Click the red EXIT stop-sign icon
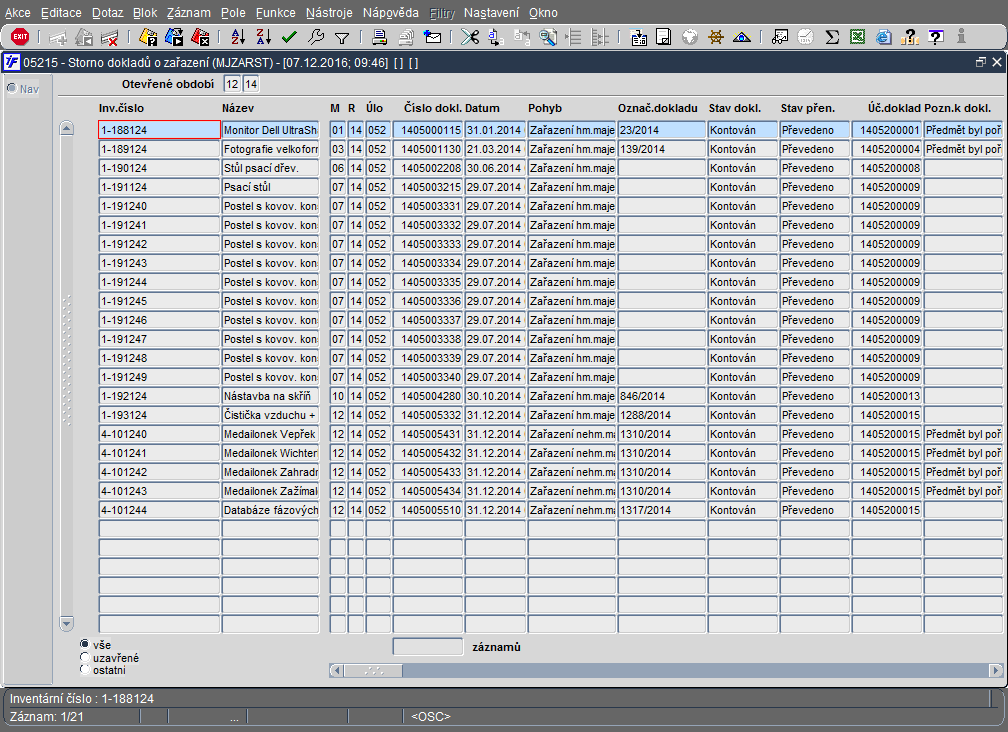The image size is (1008, 732). (20, 37)
